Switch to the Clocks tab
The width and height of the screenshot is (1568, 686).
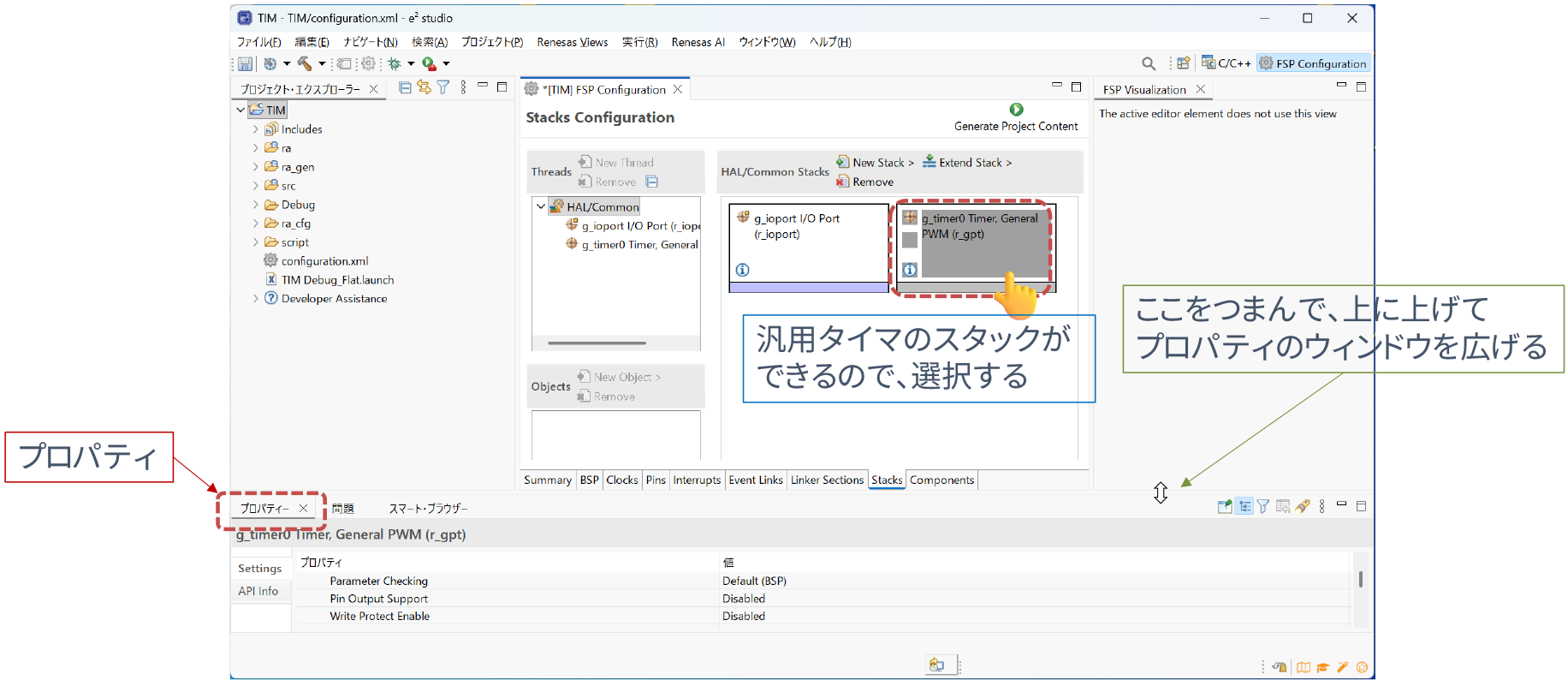(x=621, y=480)
